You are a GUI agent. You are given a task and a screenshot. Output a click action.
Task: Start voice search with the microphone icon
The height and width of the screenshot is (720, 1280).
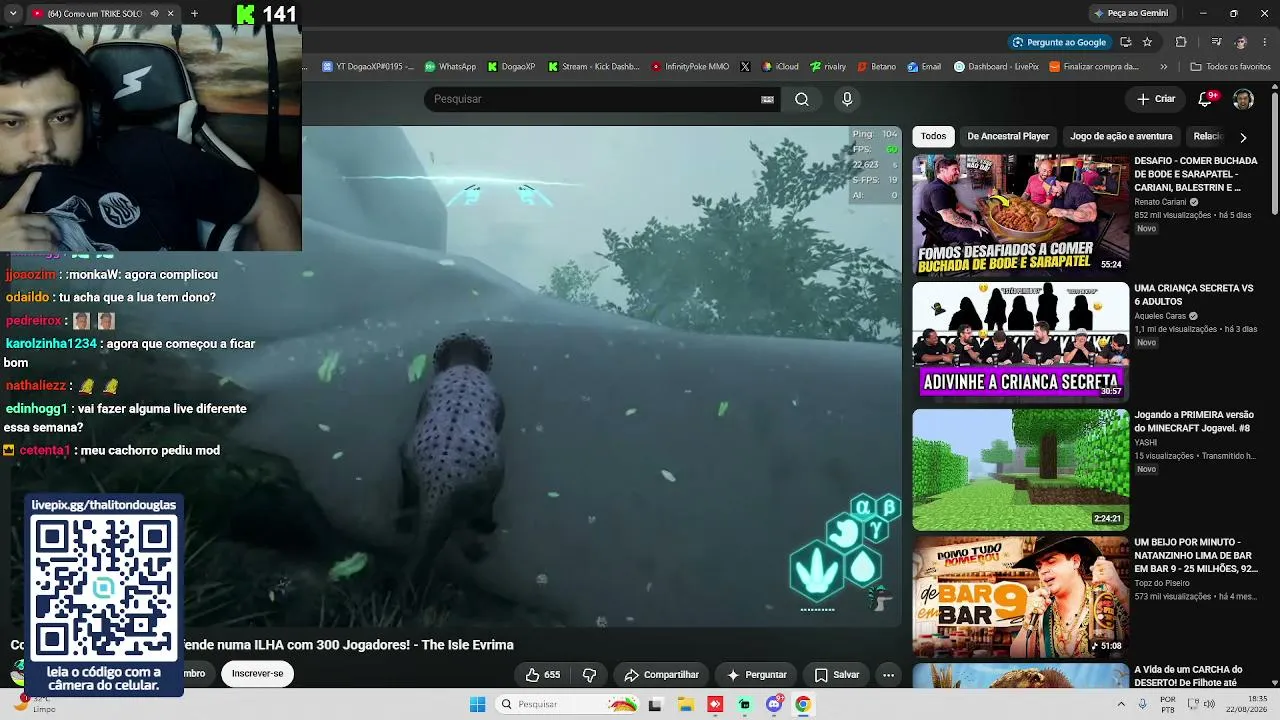pyautogui.click(x=847, y=99)
